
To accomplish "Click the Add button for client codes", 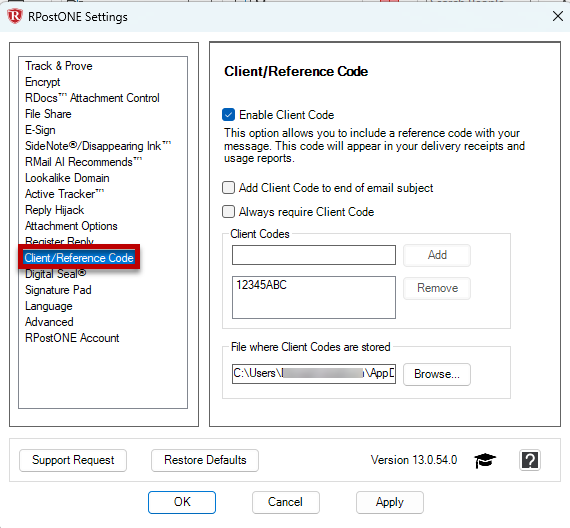I will 437,255.
